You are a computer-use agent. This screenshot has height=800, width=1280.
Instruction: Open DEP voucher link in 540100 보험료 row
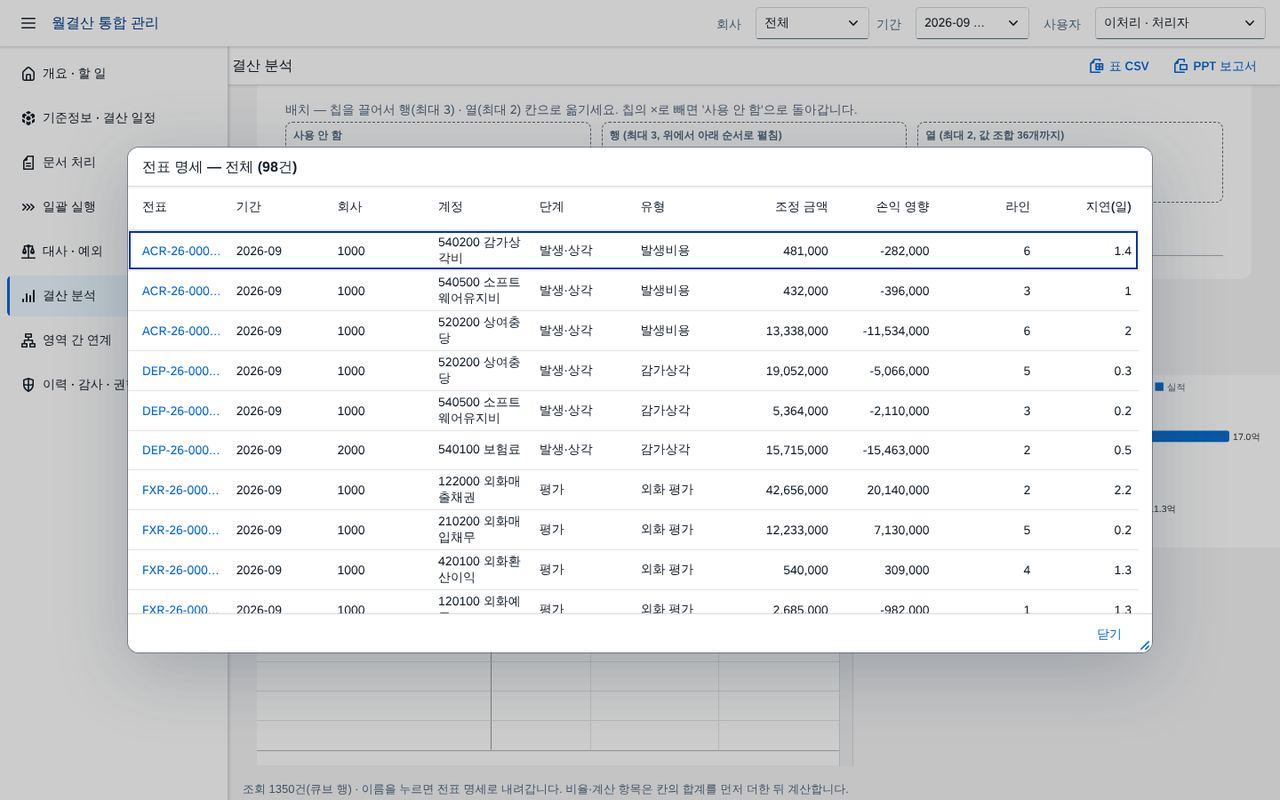point(181,450)
